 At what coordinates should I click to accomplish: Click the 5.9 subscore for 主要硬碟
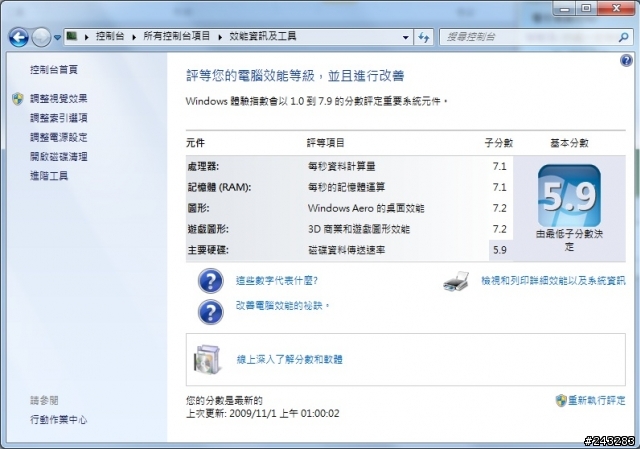coord(500,250)
